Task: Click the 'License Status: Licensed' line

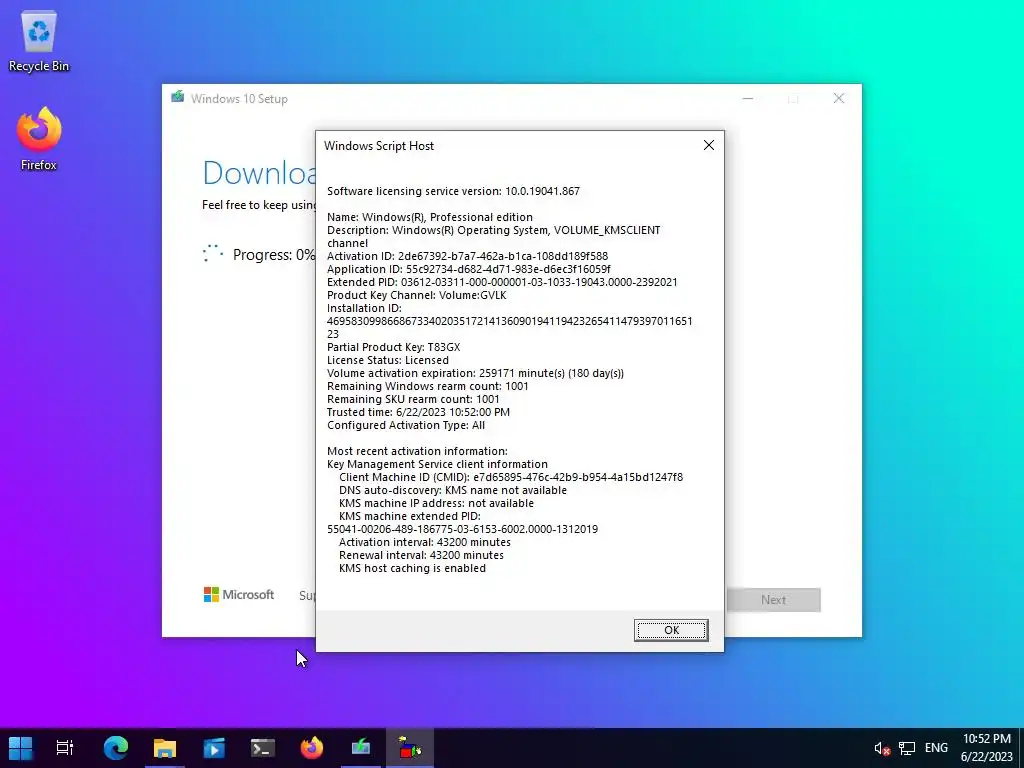Action: (x=388, y=360)
